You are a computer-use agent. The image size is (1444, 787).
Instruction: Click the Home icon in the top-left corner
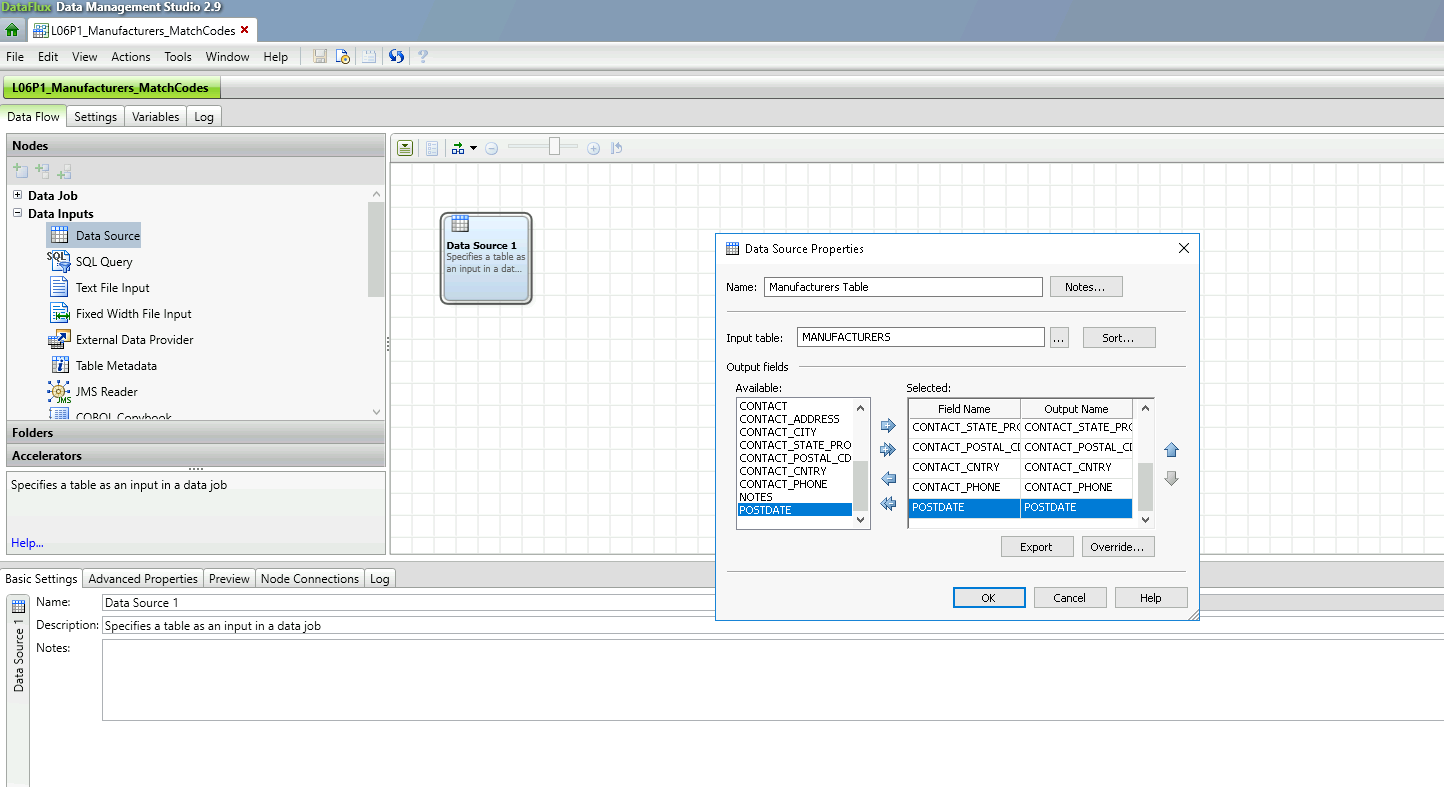[13, 29]
